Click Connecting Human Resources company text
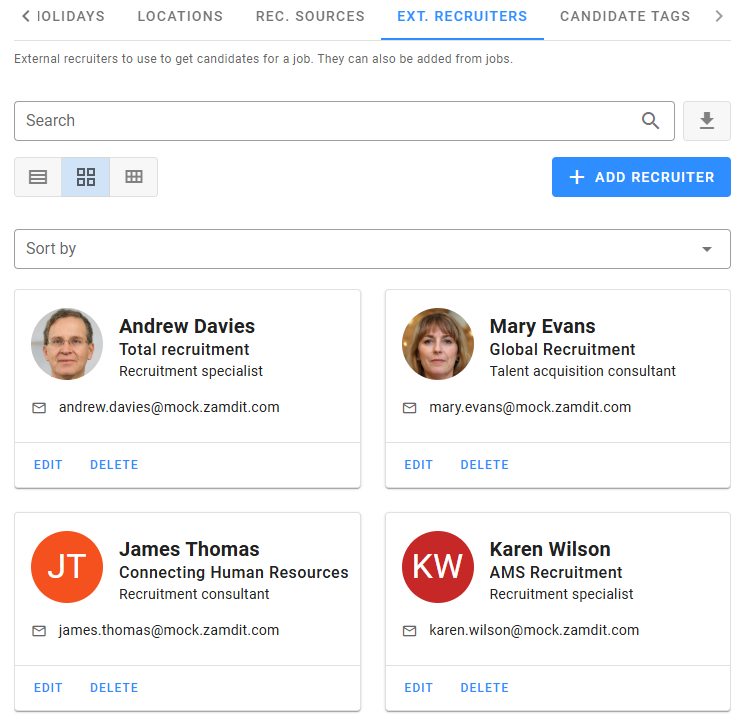The height and width of the screenshot is (724, 745). [234, 572]
